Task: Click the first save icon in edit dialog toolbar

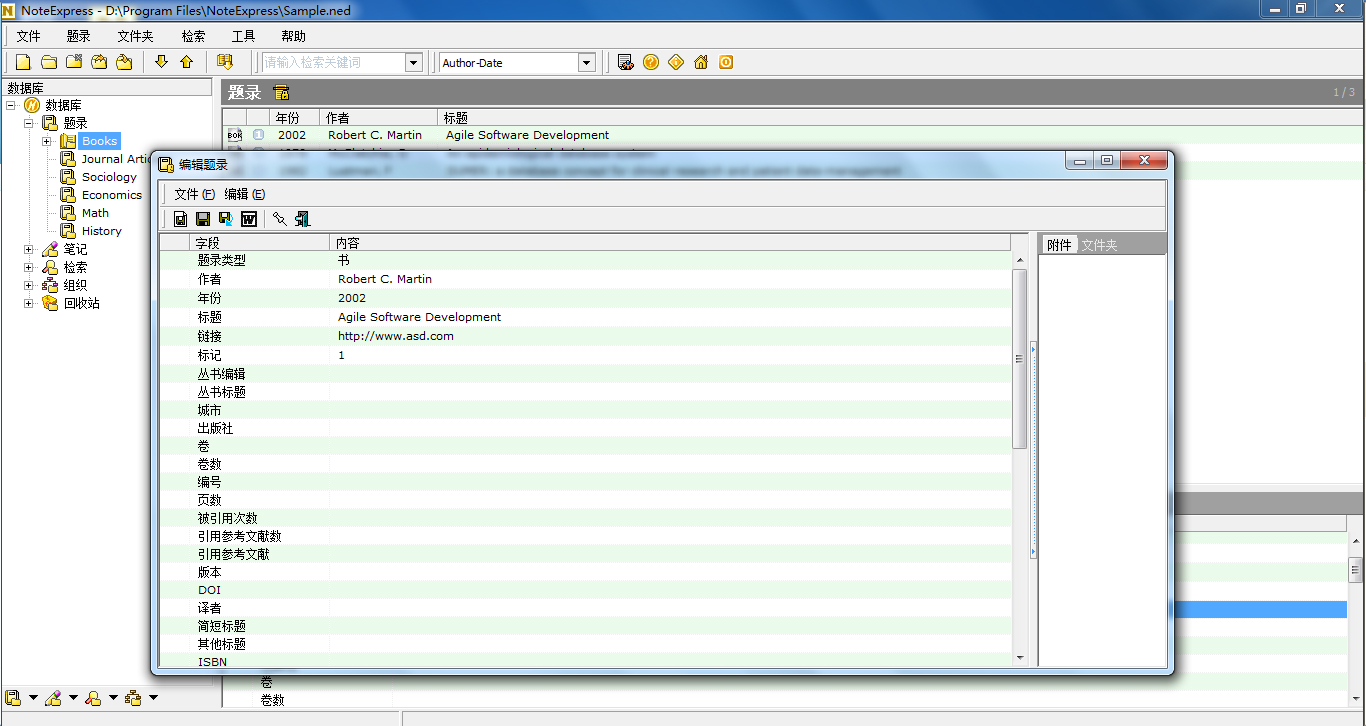Action: (180, 219)
